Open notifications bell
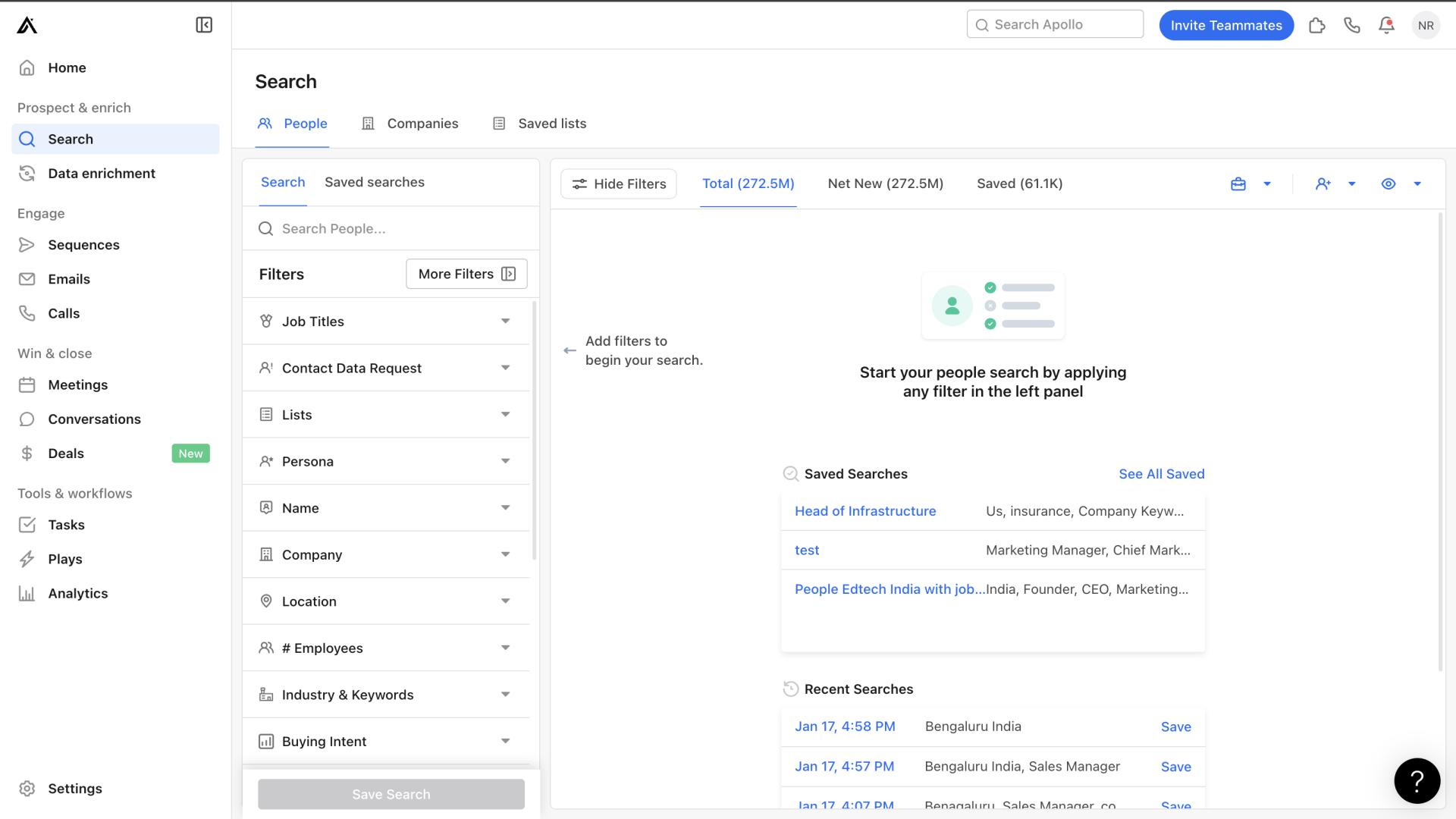Viewport: 1456px width, 819px height. [x=1386, y=25]
